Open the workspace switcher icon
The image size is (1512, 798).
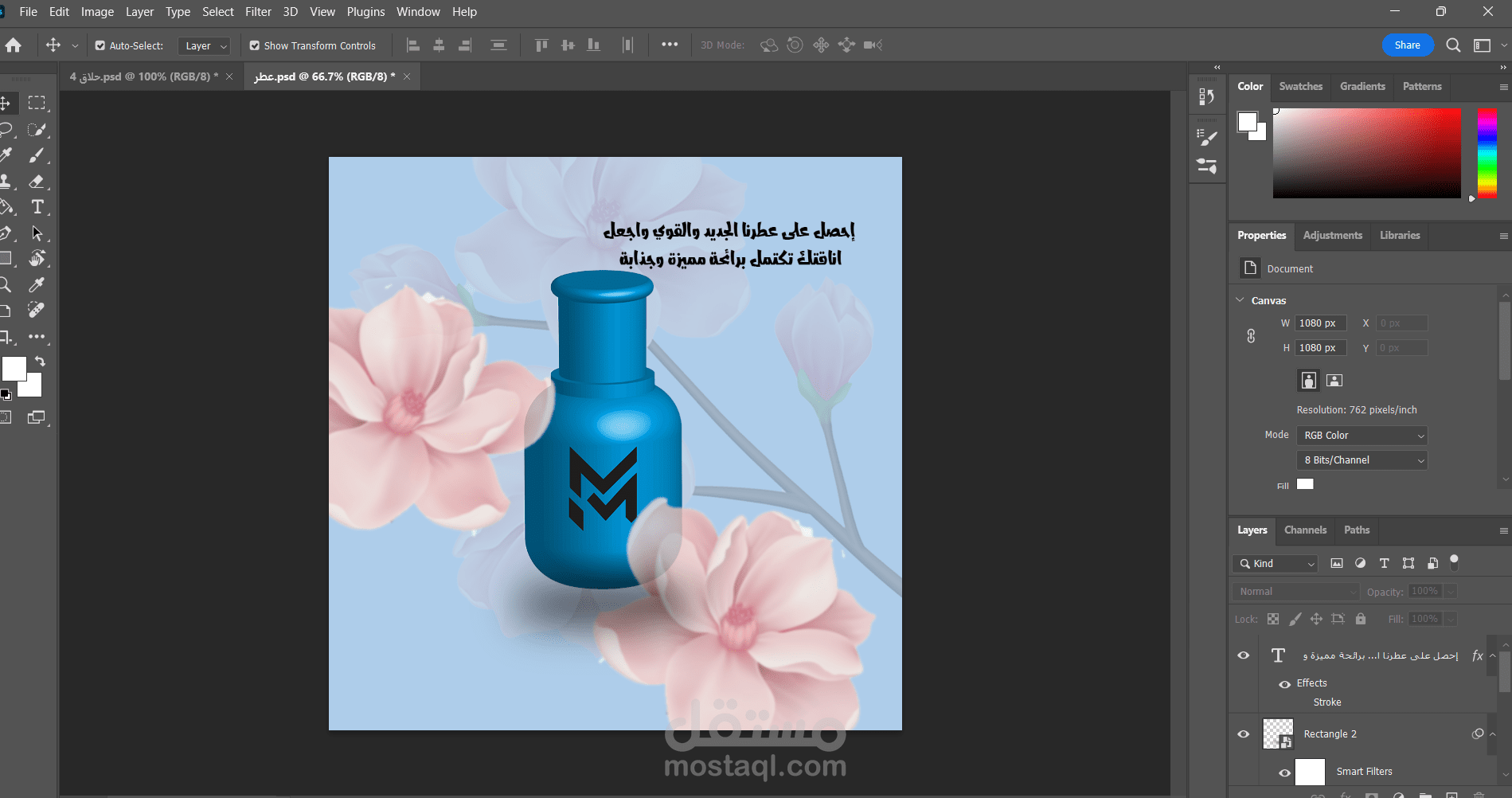1482,45
